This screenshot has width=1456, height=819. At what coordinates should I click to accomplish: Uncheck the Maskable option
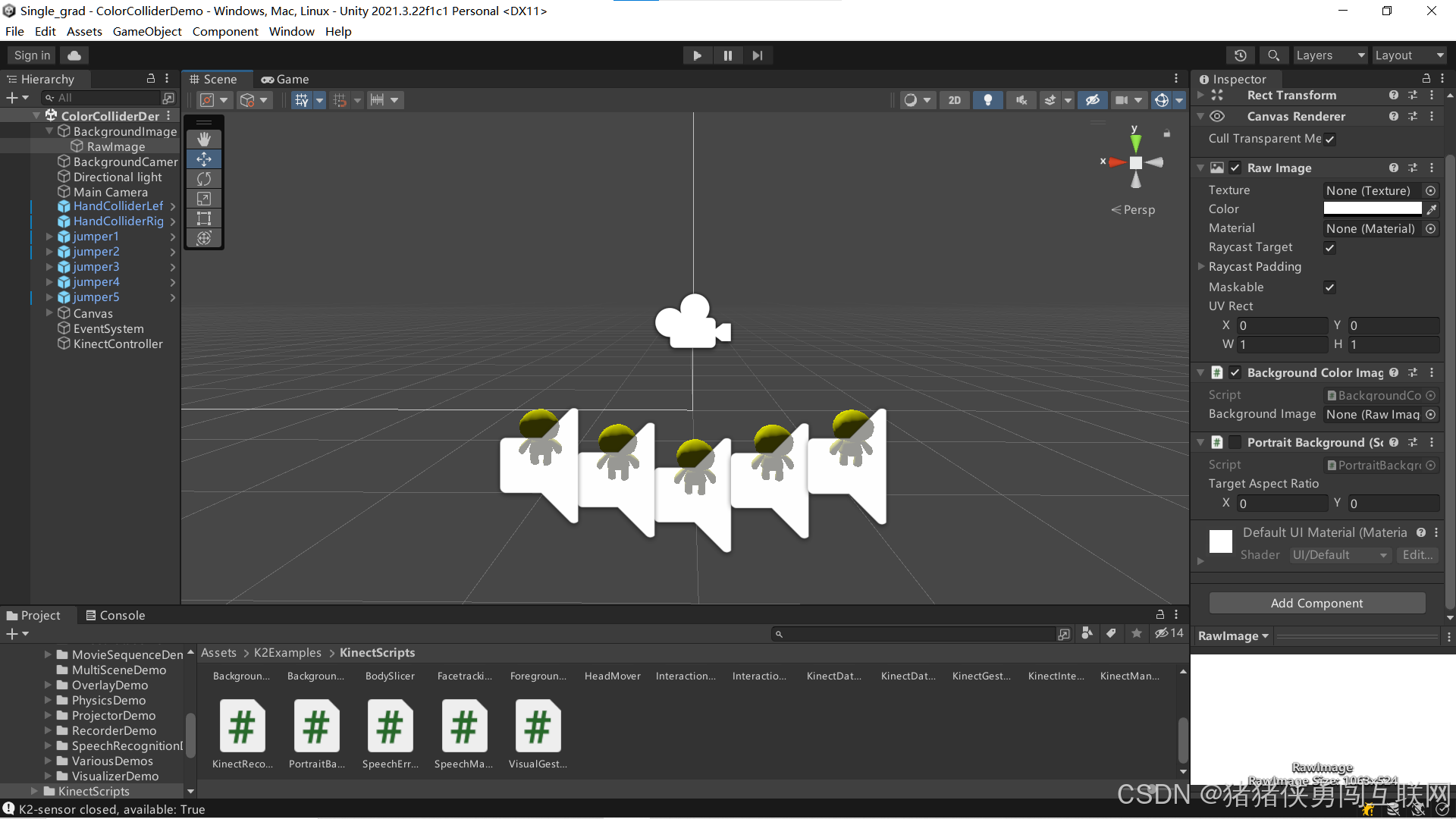[x=1329, y=287]
